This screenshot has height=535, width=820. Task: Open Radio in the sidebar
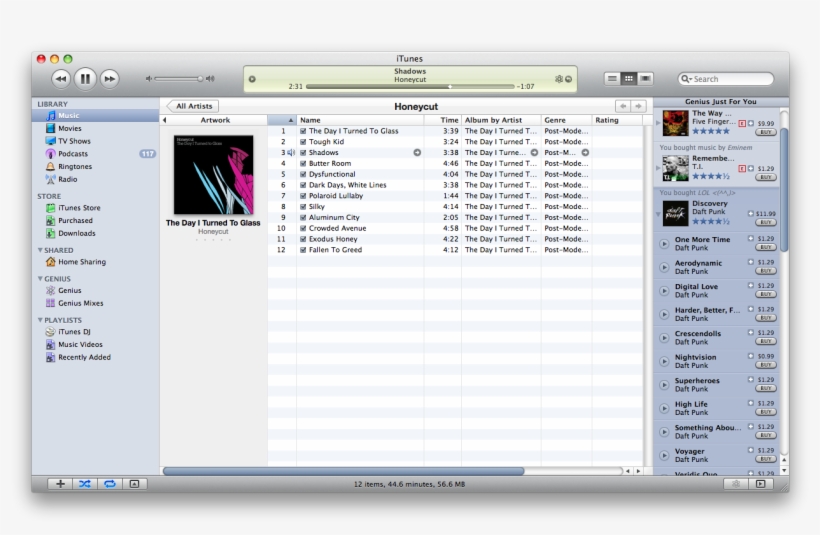click(95, 179)
